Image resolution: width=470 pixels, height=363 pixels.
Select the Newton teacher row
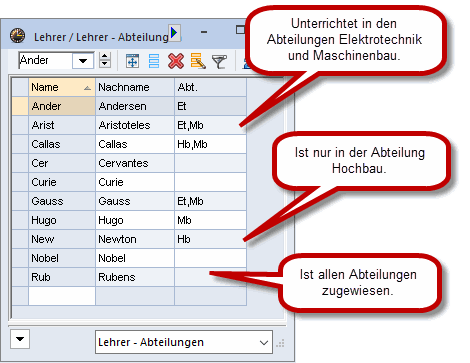(x=129, y=239)
